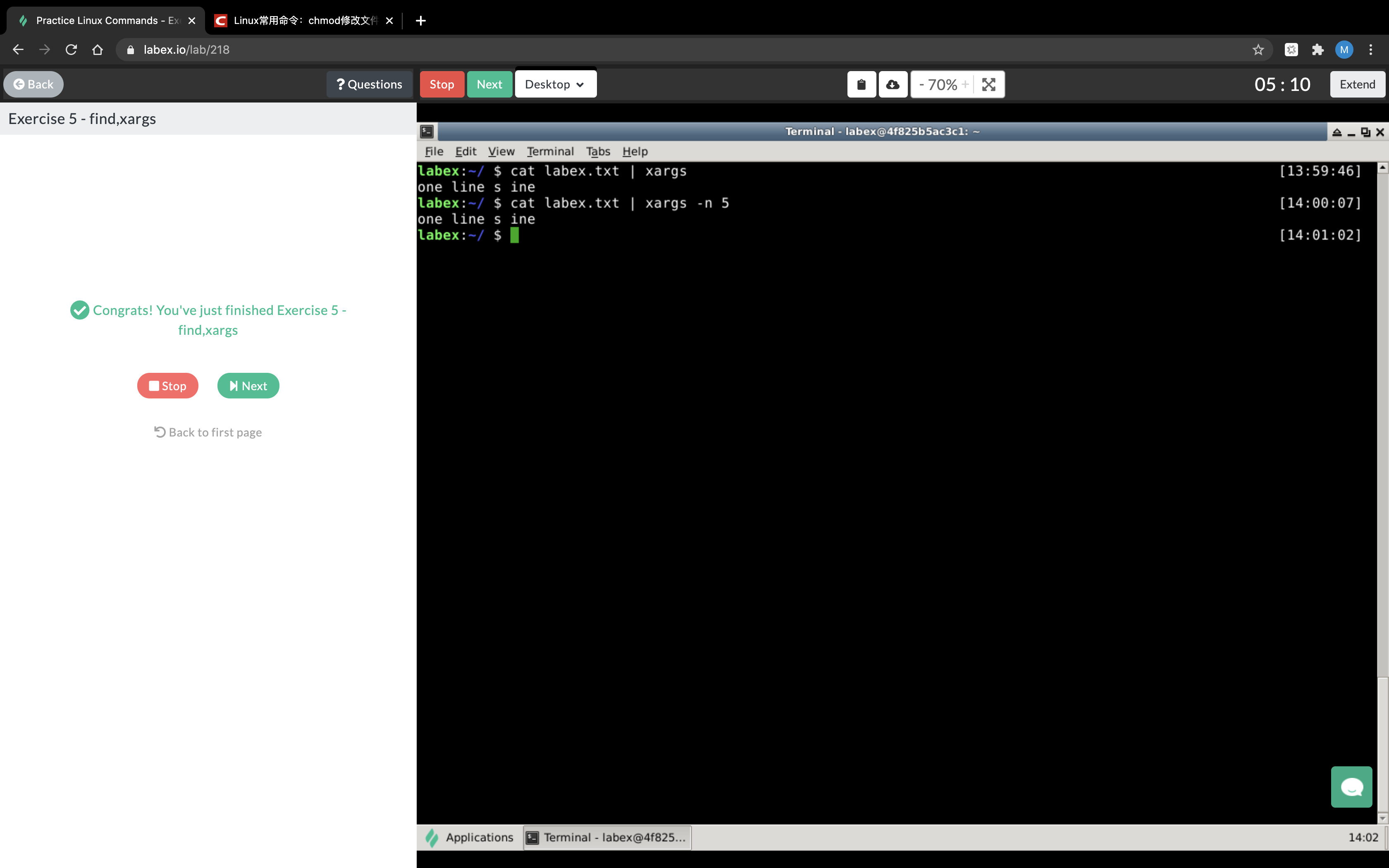Click the green checkmark congratulation icon

tap(79, 310)
